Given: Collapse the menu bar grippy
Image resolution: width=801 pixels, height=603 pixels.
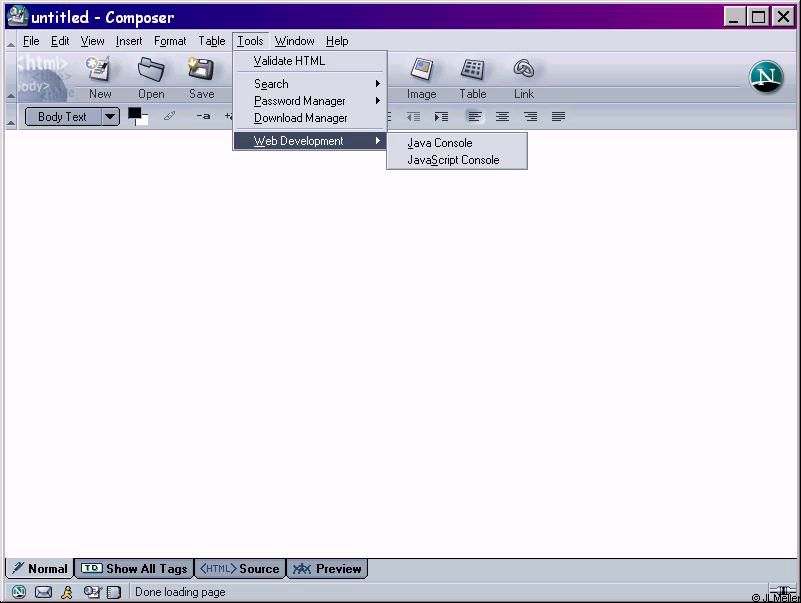Looking at the screenshot, I should pos(11,41).
